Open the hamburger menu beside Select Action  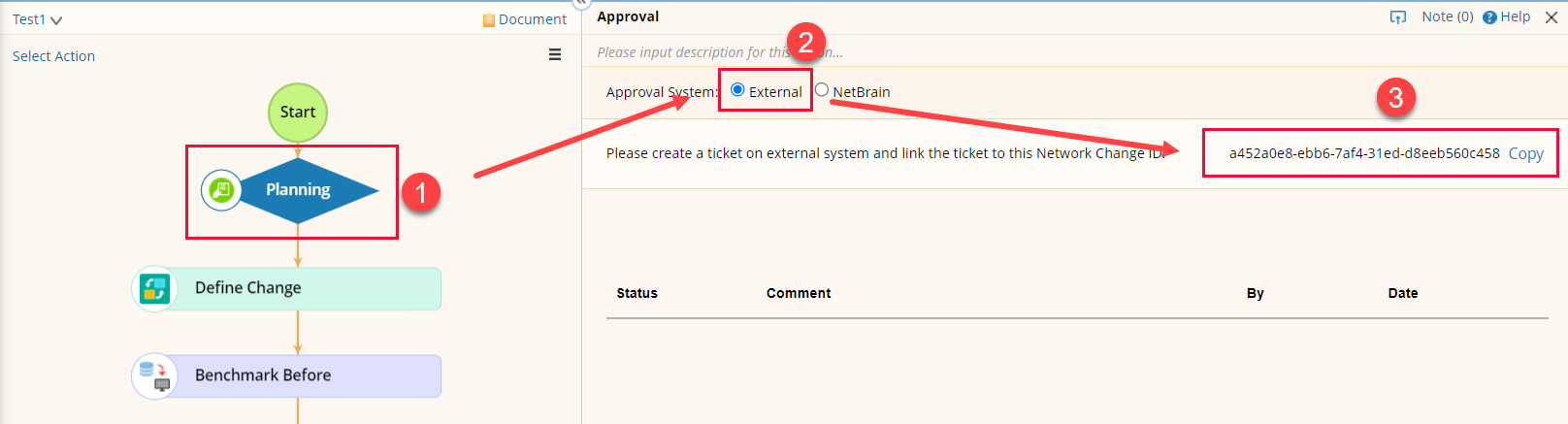(x=555, y=55)
